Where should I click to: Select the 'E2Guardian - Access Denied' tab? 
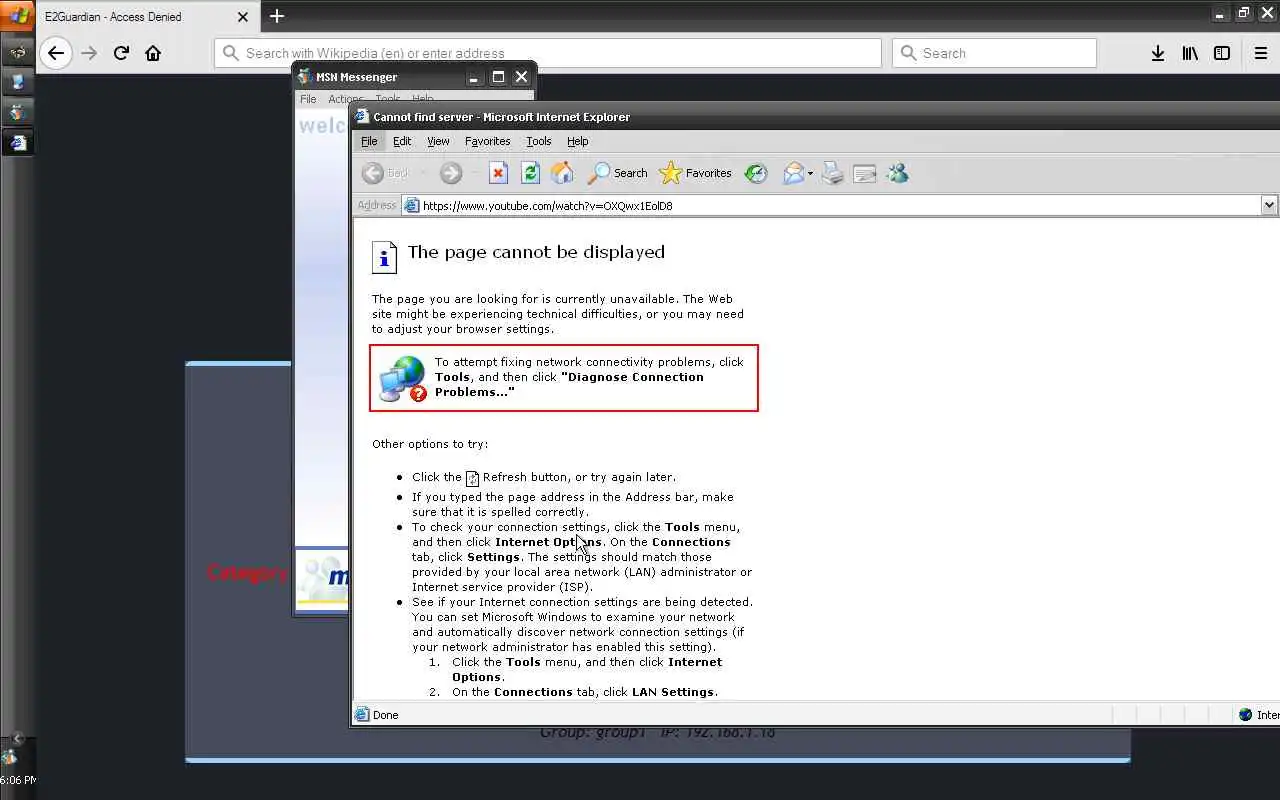point(147,16)
